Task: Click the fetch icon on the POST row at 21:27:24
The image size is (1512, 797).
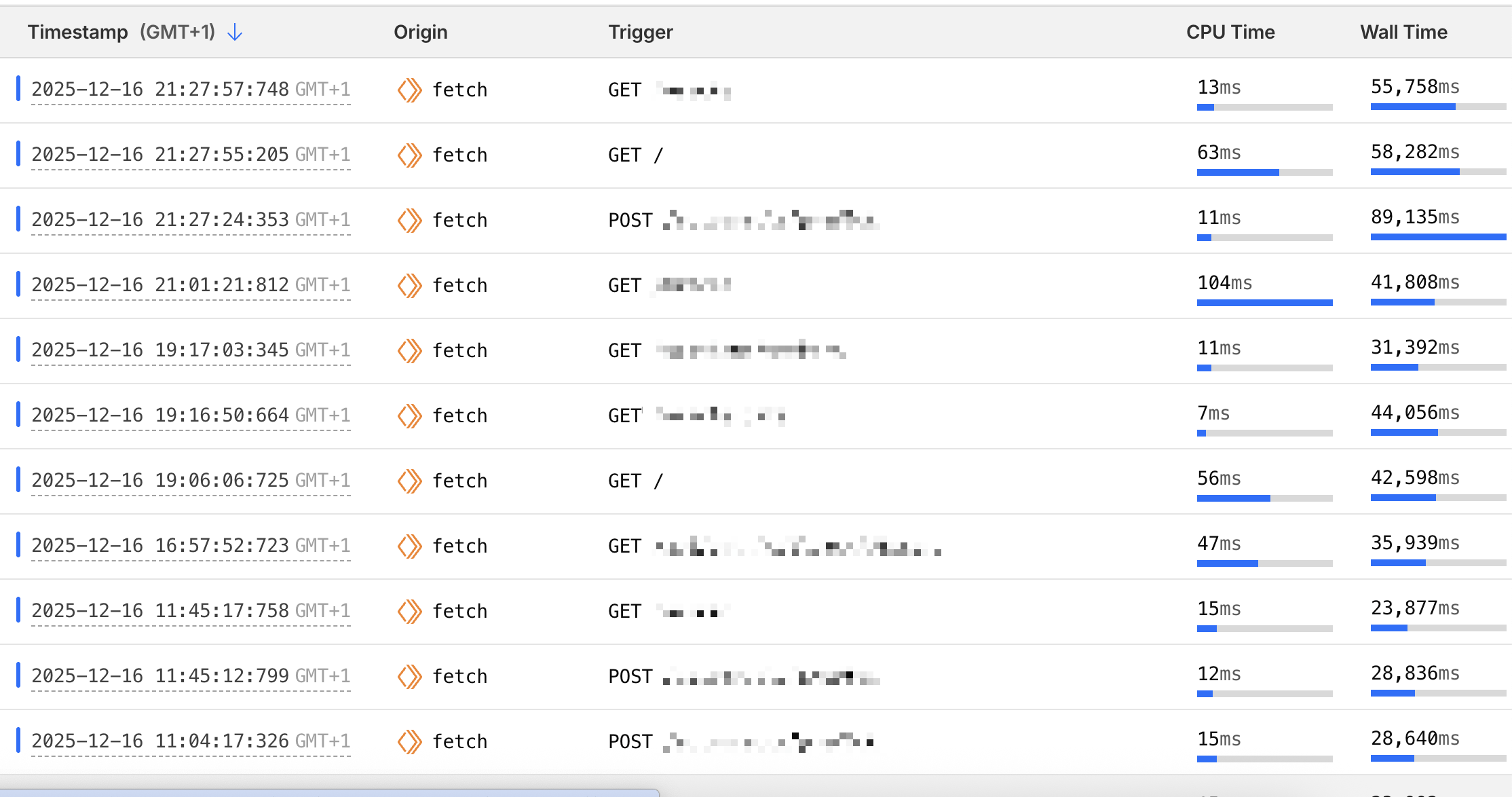Action: point(409,220)
